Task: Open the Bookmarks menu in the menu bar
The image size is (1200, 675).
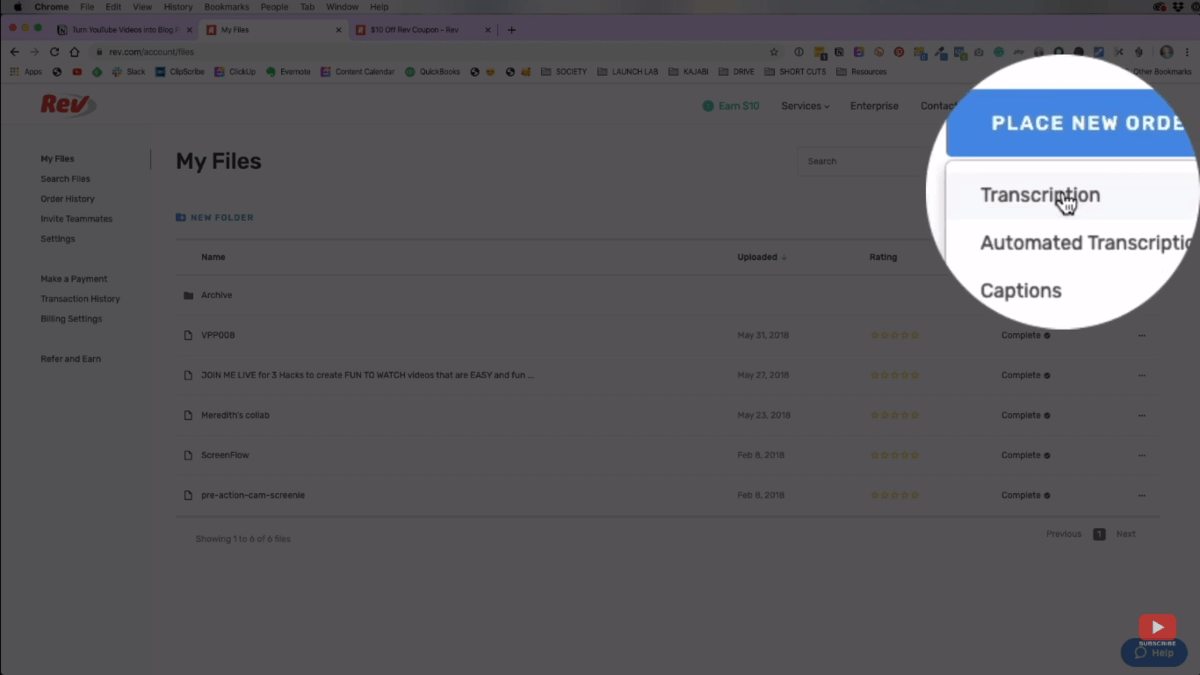Action: pyautogui.click(x=226, y=7)
